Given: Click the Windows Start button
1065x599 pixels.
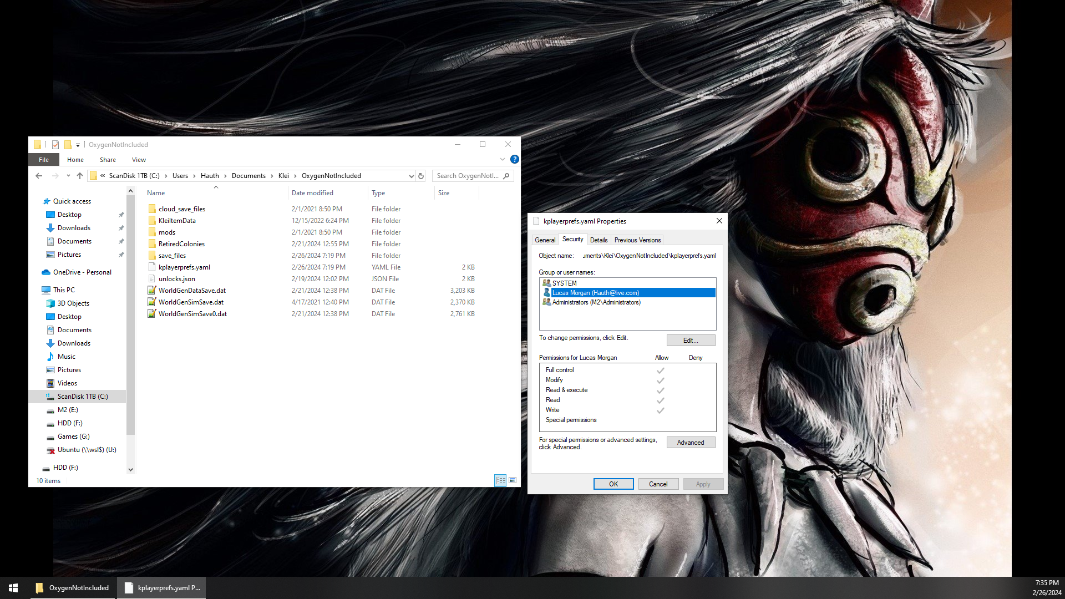Looking at the screenshot, I should pyautogui.click(x=14, y=587).
